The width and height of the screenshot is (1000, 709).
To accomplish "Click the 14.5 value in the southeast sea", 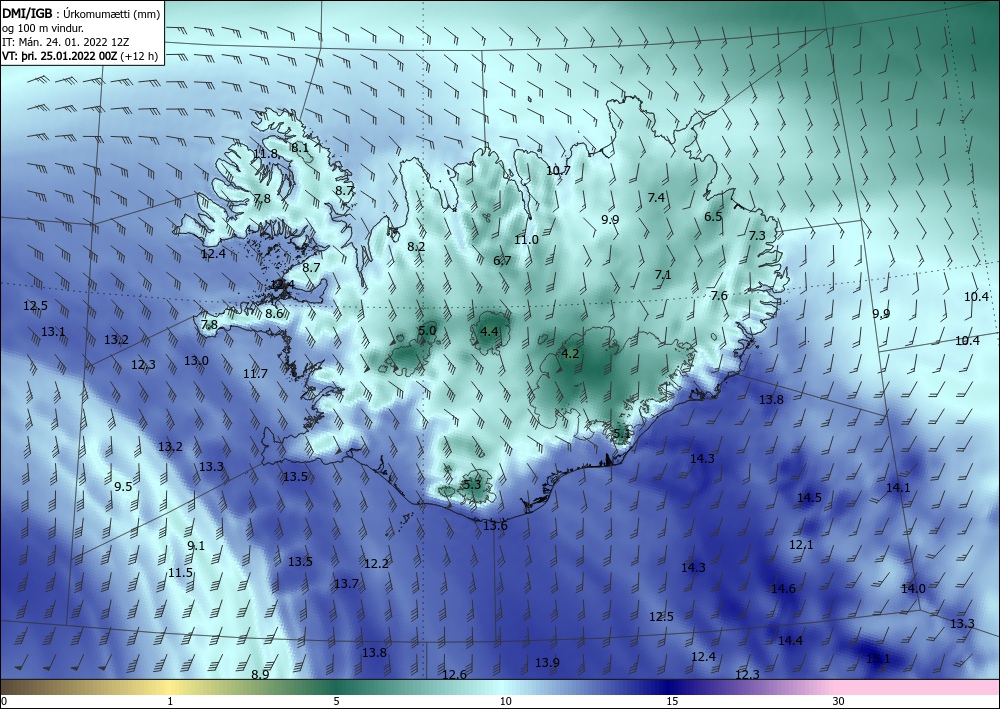I will coord(809,498).
